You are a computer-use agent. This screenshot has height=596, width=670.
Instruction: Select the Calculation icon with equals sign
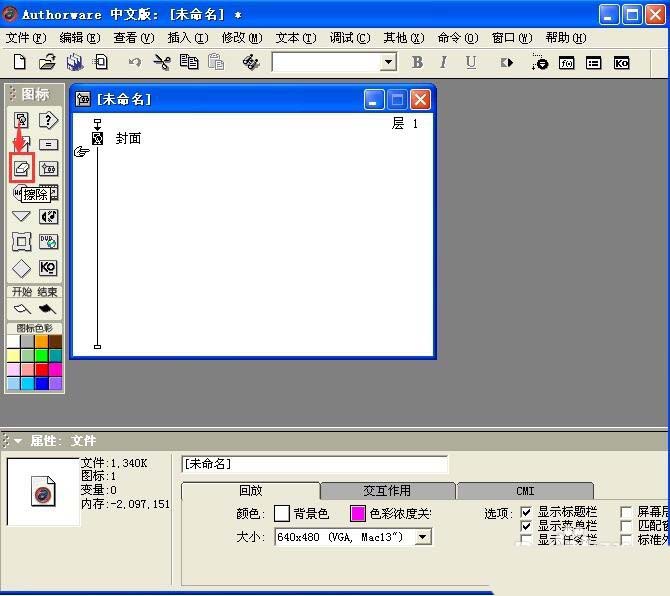tap(48, 145)
